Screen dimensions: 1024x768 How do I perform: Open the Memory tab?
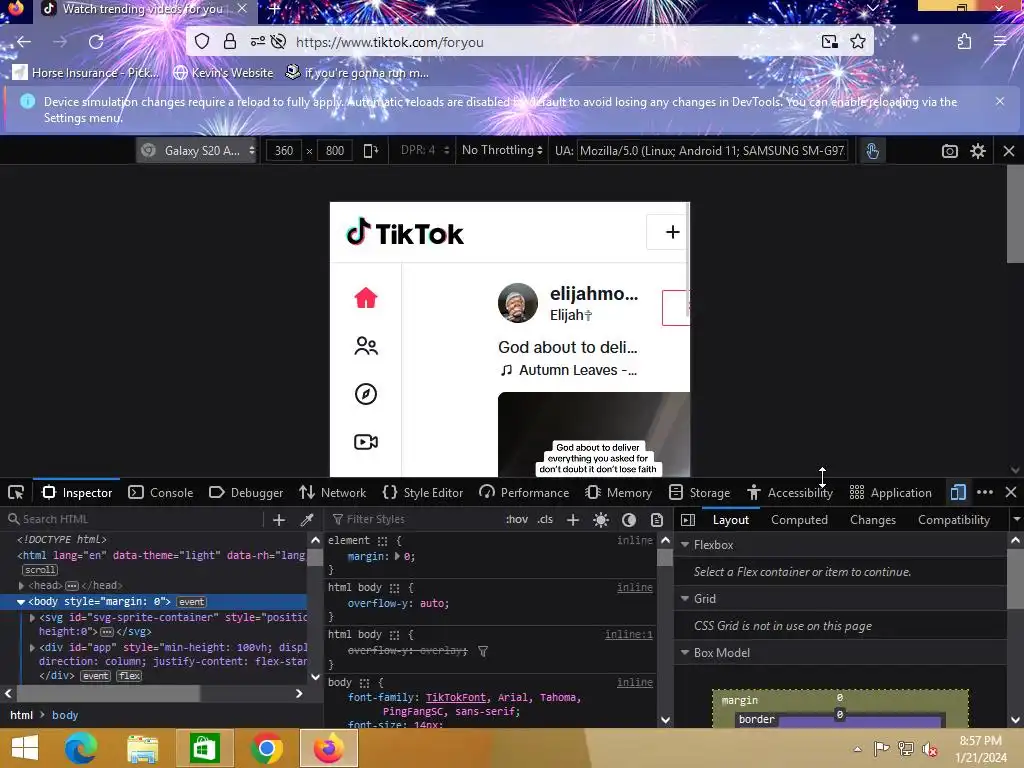pos(618,492)
